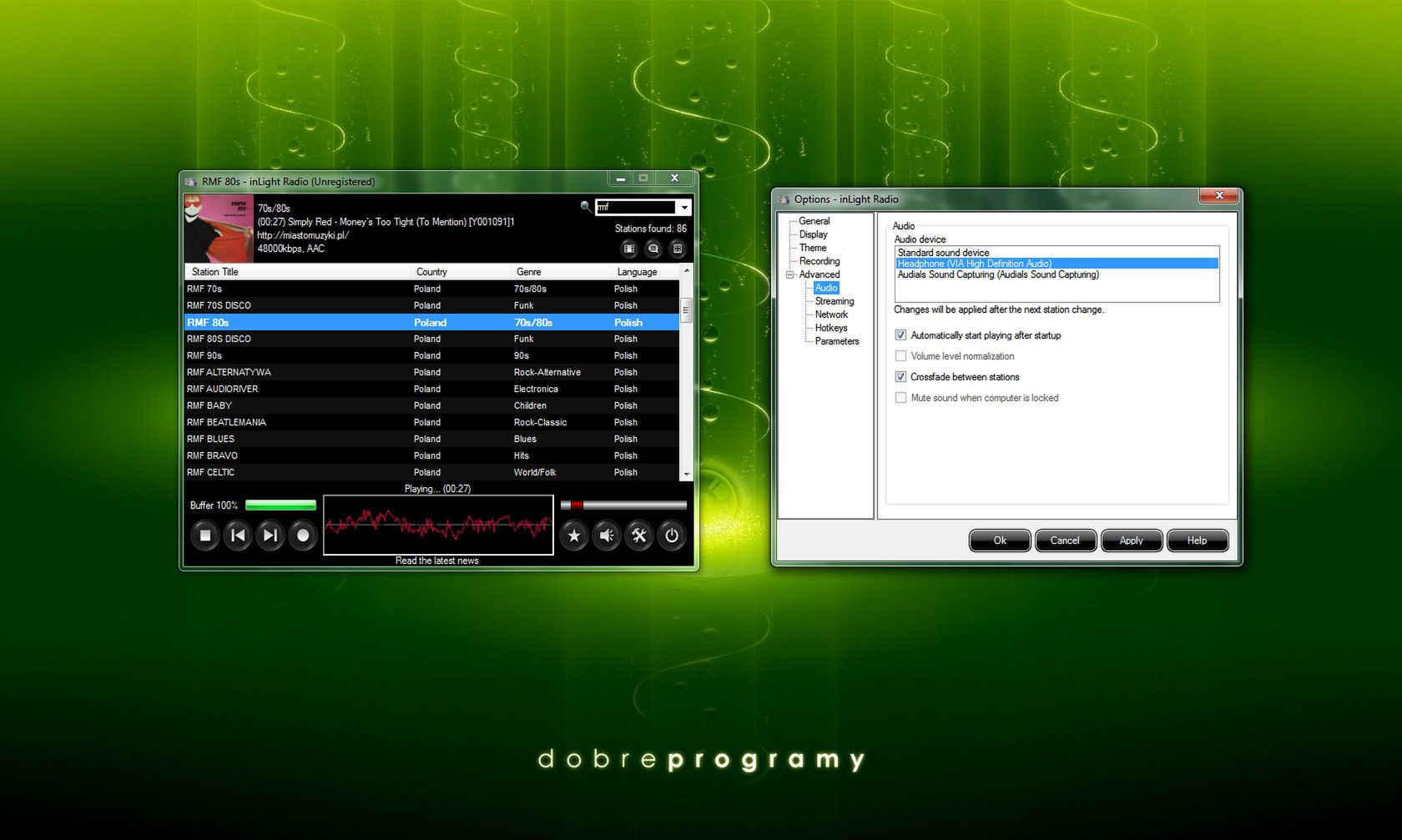Click Ok in Options dialog
This screenshot has height=840, width=1402.
(1000, 541)
